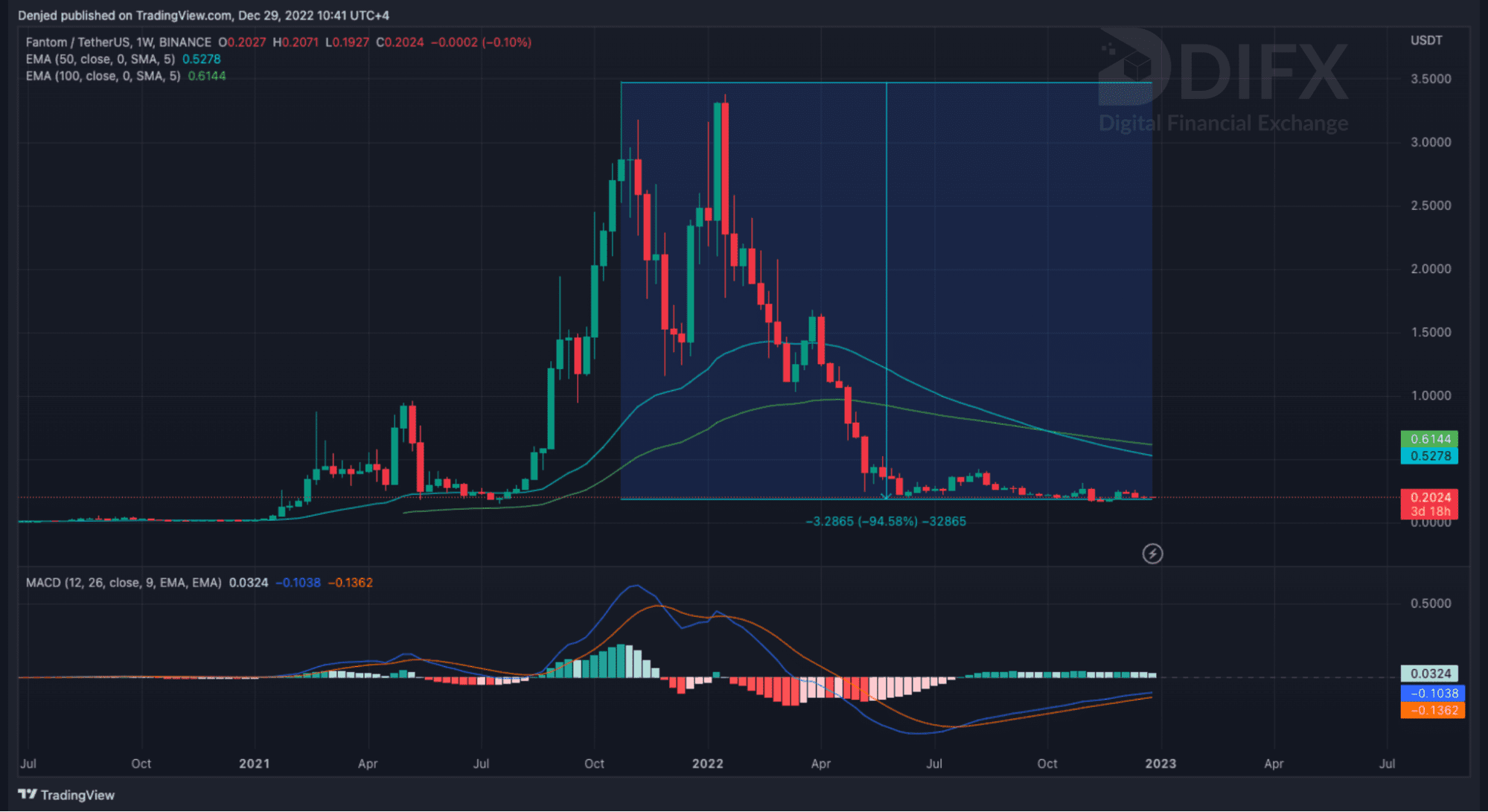Select the EMA 50 indicator legend
This screenshot has height=812, width=1488.
(x=100, y=59)
